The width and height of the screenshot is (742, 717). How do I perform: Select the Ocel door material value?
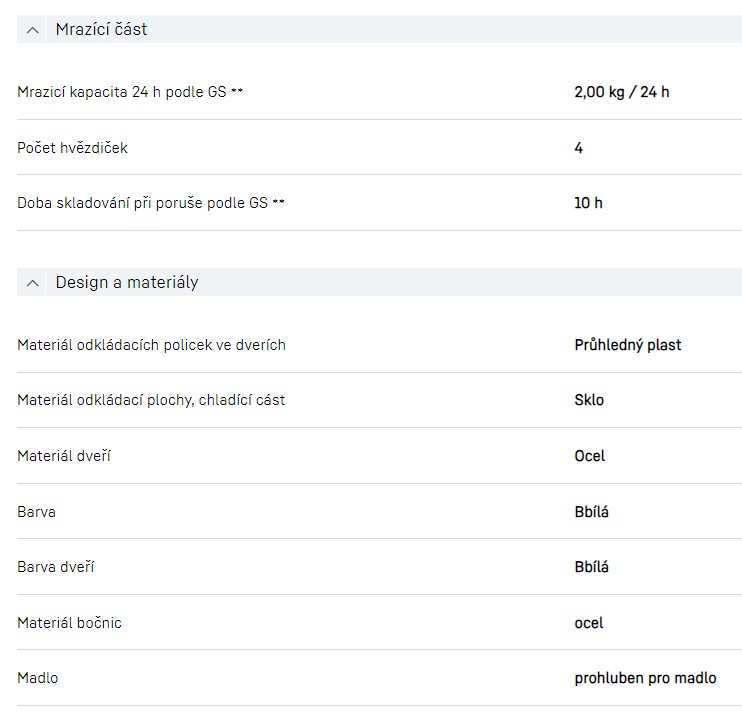(589, 456)
